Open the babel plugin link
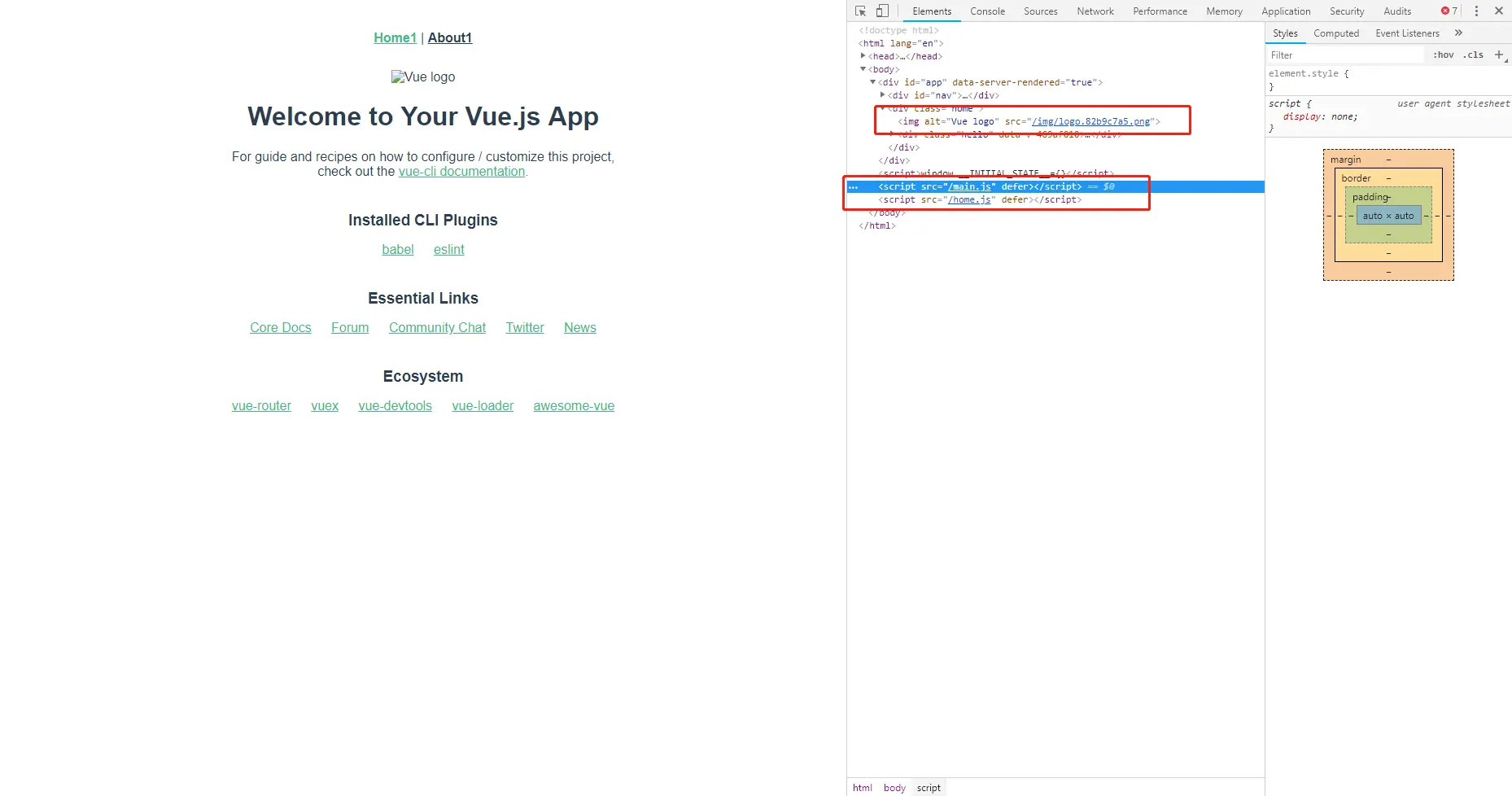The image size is (1512, 796). coord(398,249)
